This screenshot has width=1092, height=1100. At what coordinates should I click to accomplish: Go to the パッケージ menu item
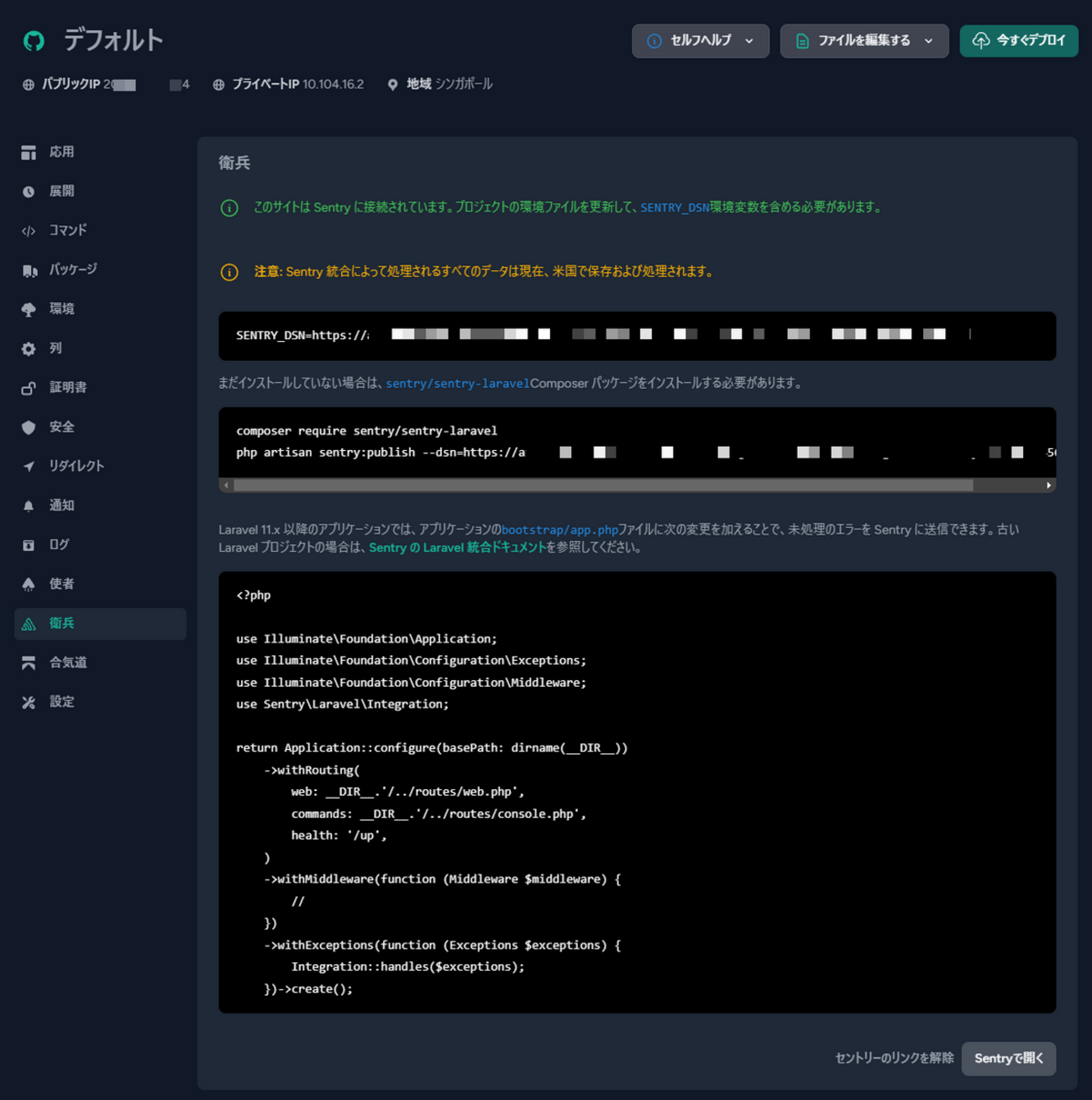click(100, 270)
